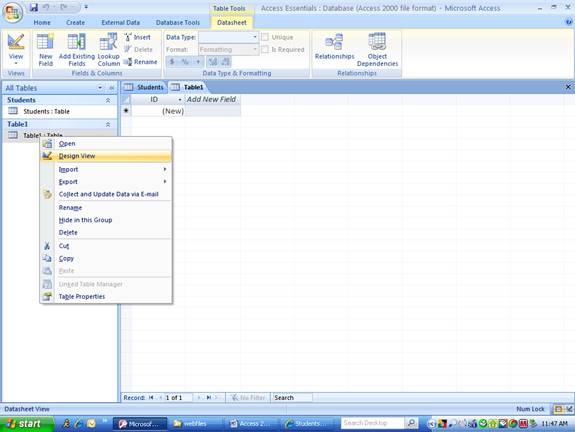This screenshot has width=575, height=432.
Task: Go to last record navigation button
Action: point(208,398)
